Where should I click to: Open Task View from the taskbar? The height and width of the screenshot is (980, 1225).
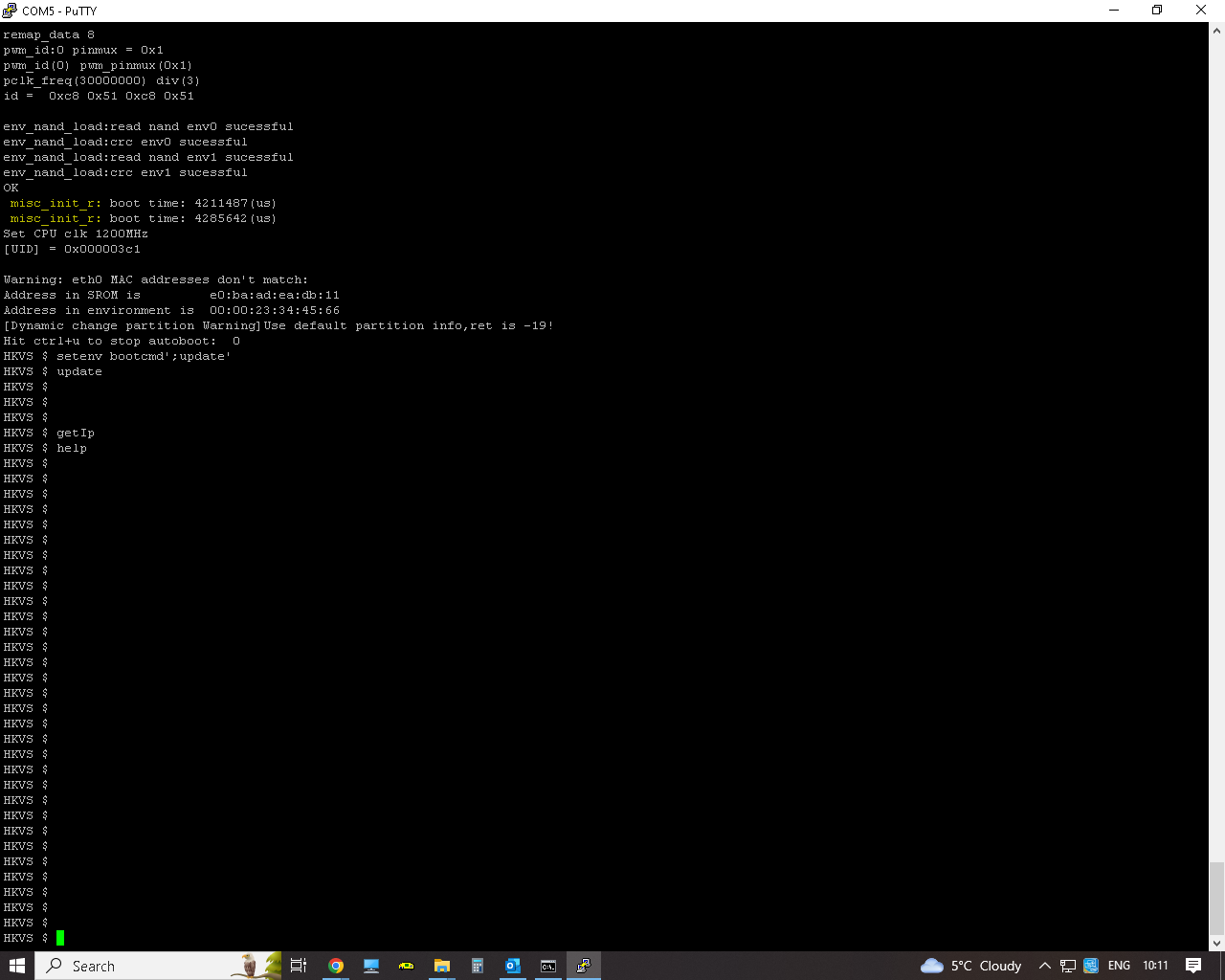pyautogui.click(x=299, y=966)
